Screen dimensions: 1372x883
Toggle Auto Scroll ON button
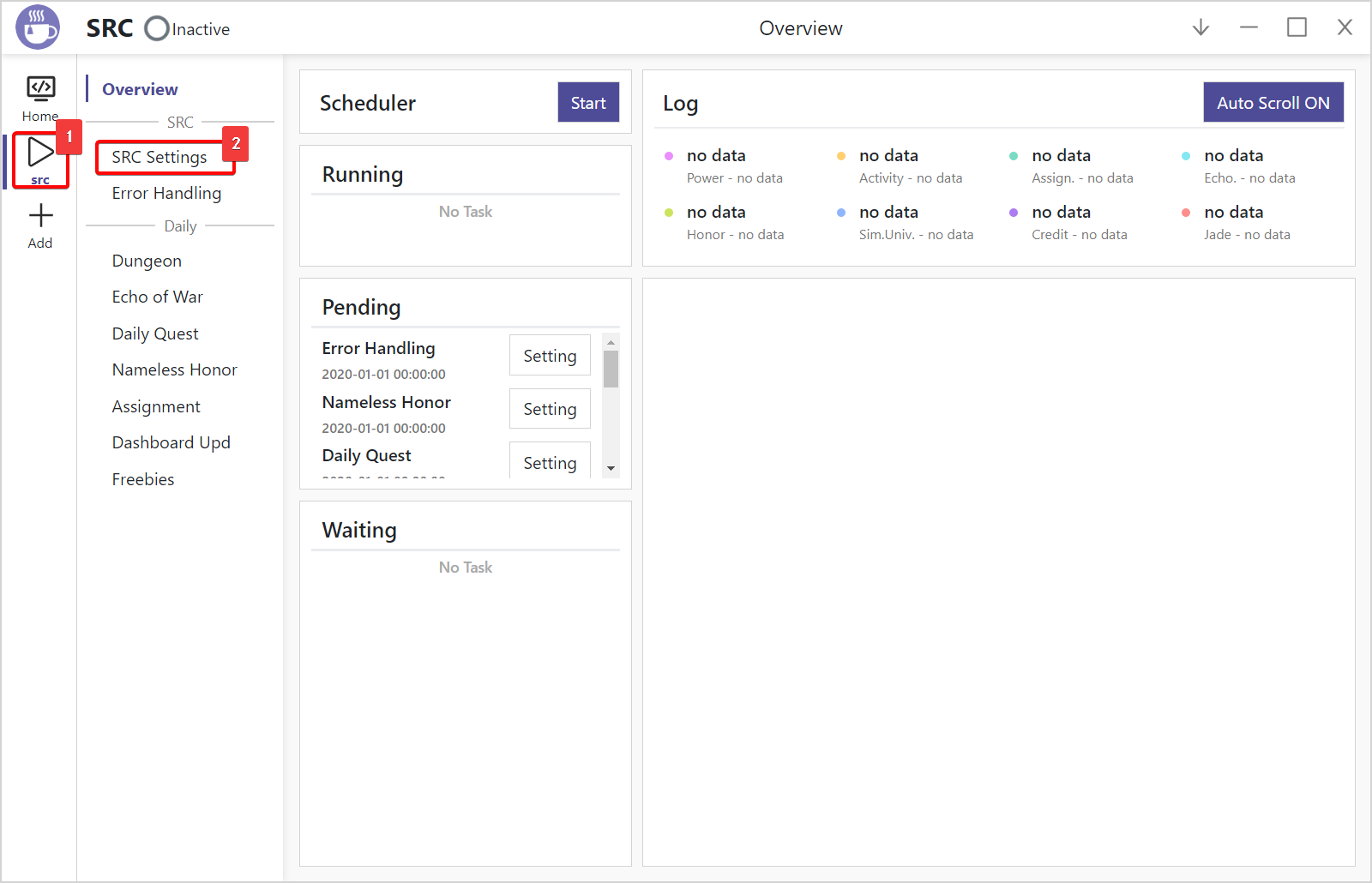(1273, 102)
